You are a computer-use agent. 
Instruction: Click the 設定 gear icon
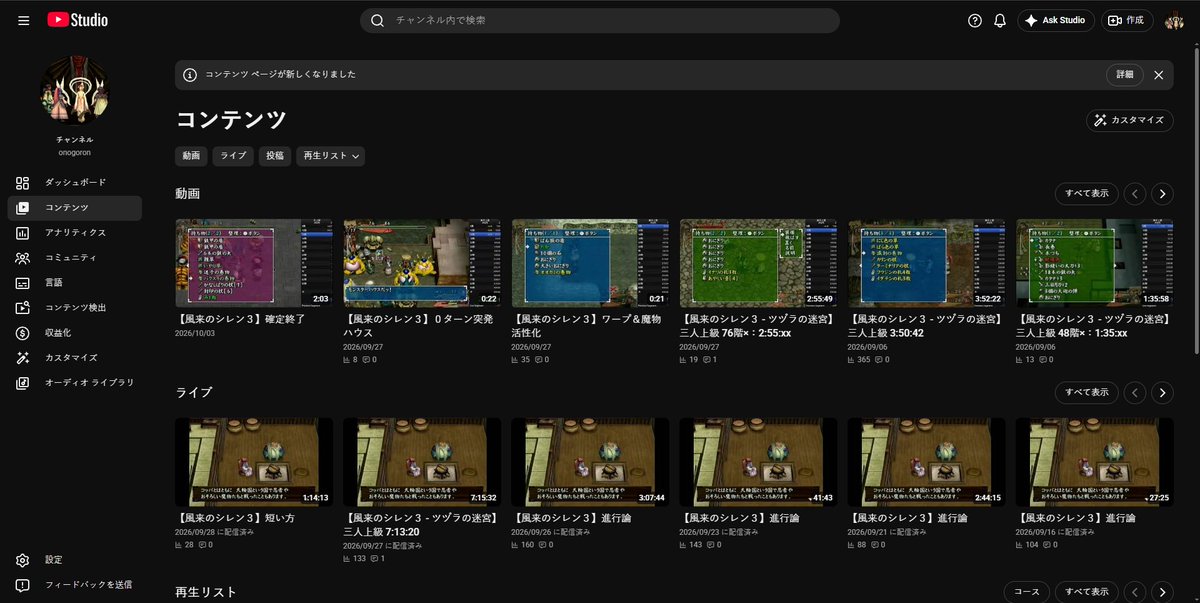23,560
